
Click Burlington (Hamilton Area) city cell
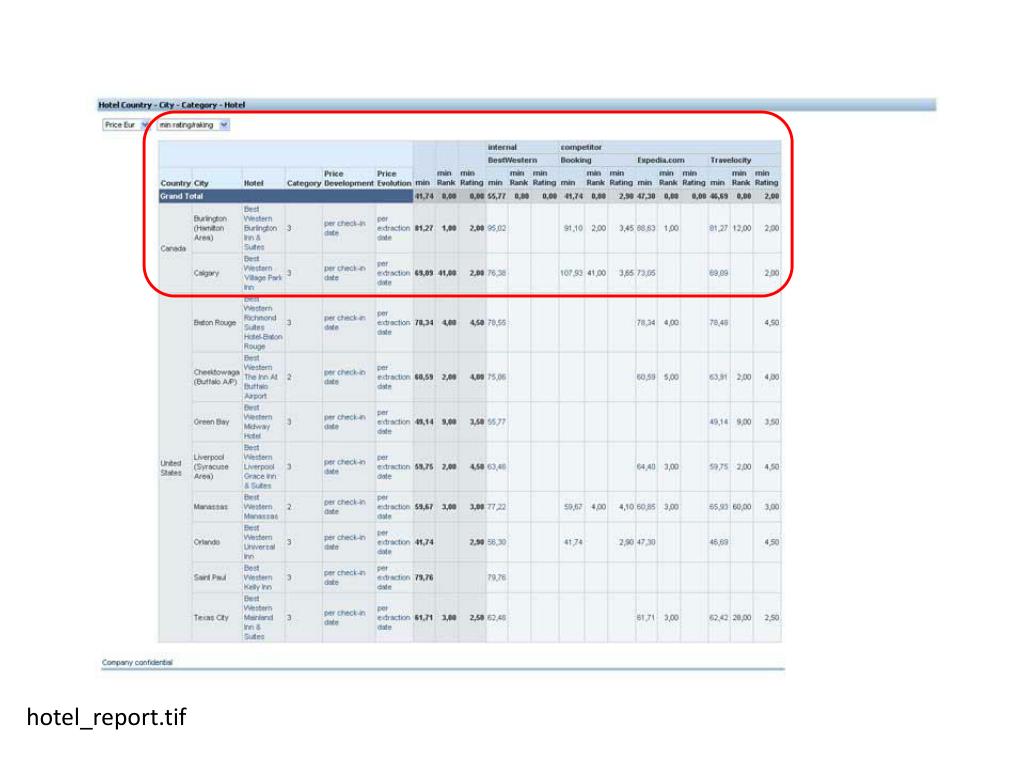pyautogui.click(x=210, y=228)
